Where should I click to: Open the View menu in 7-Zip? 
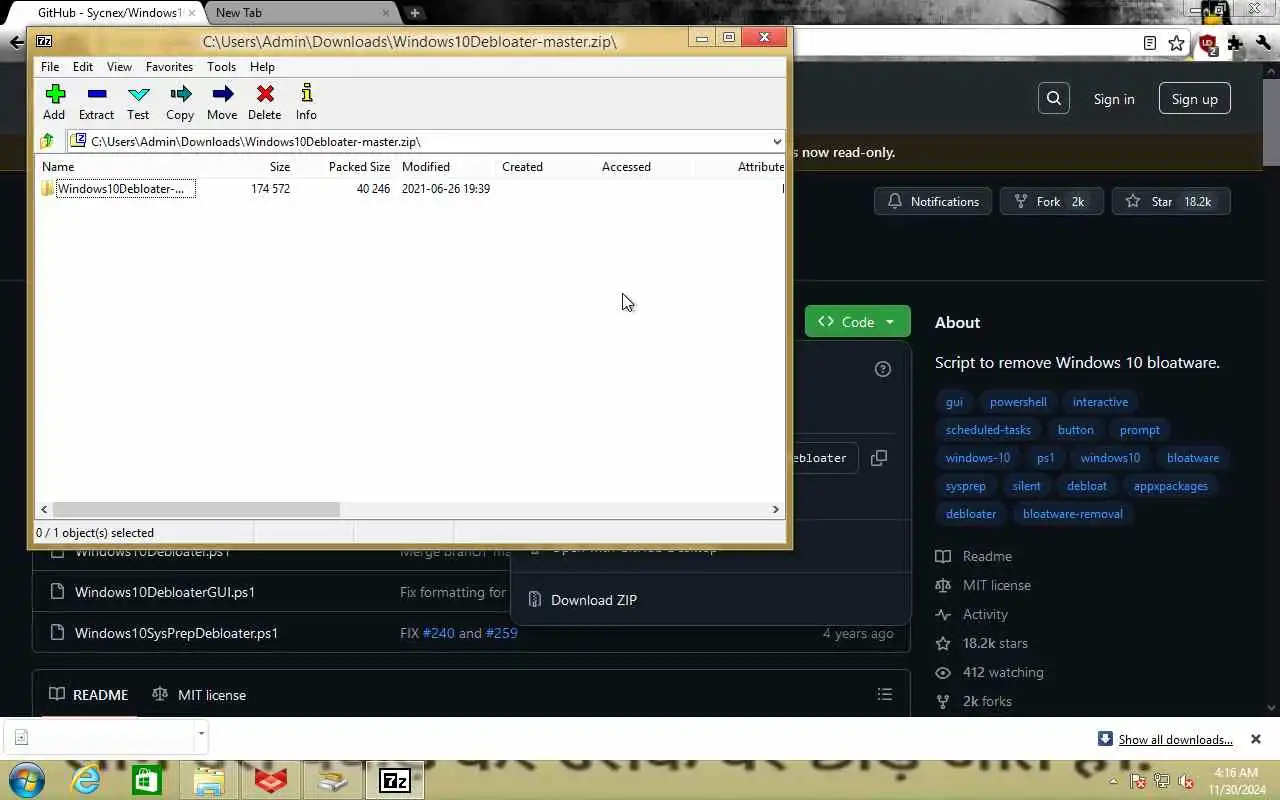tap(119, 67)
